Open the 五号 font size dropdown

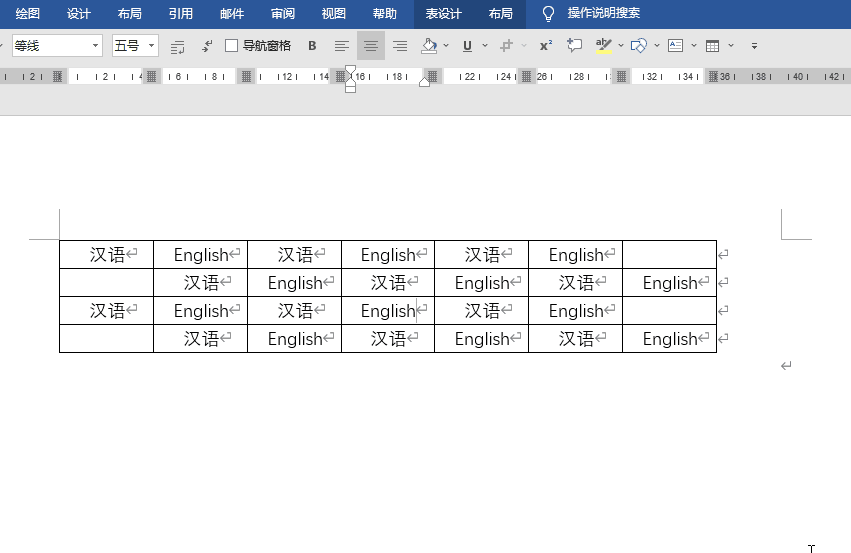(x=151, y=46)
